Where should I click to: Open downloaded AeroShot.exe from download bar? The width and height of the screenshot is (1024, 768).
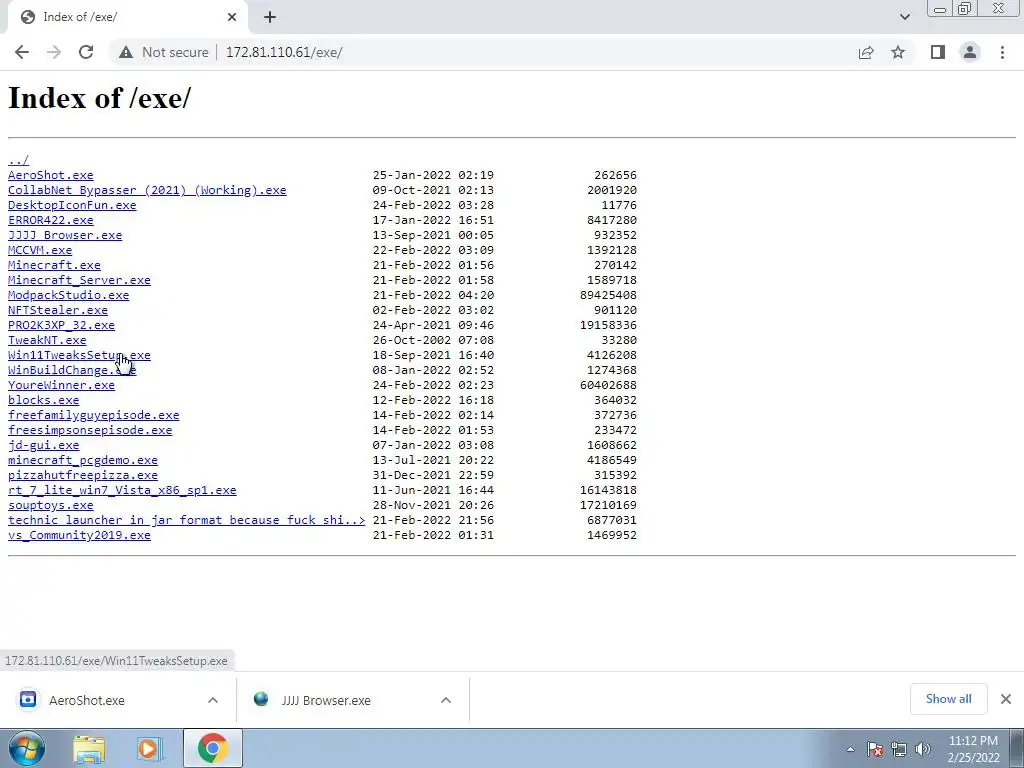[x=86, y=700]
